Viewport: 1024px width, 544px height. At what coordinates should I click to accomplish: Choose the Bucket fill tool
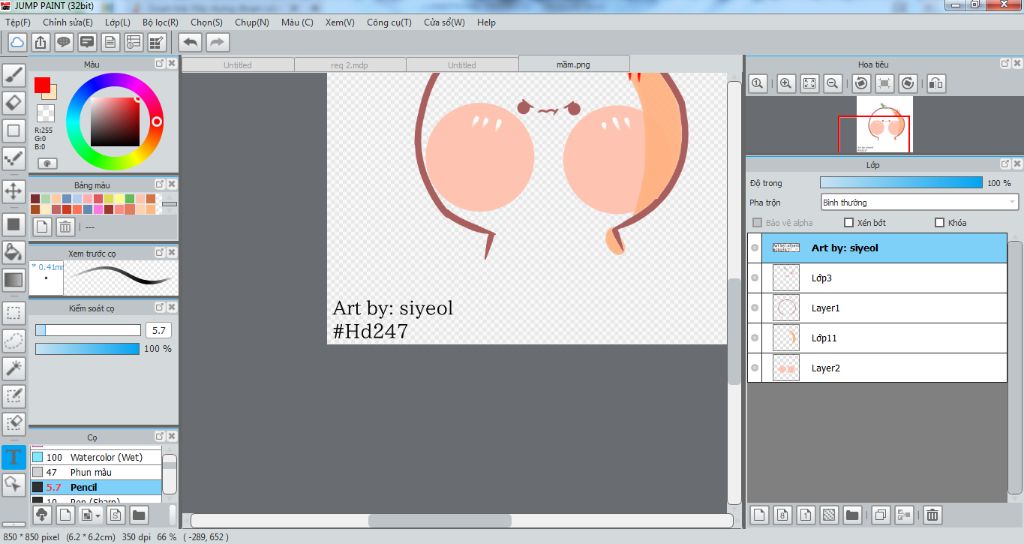tap(14, 252)
